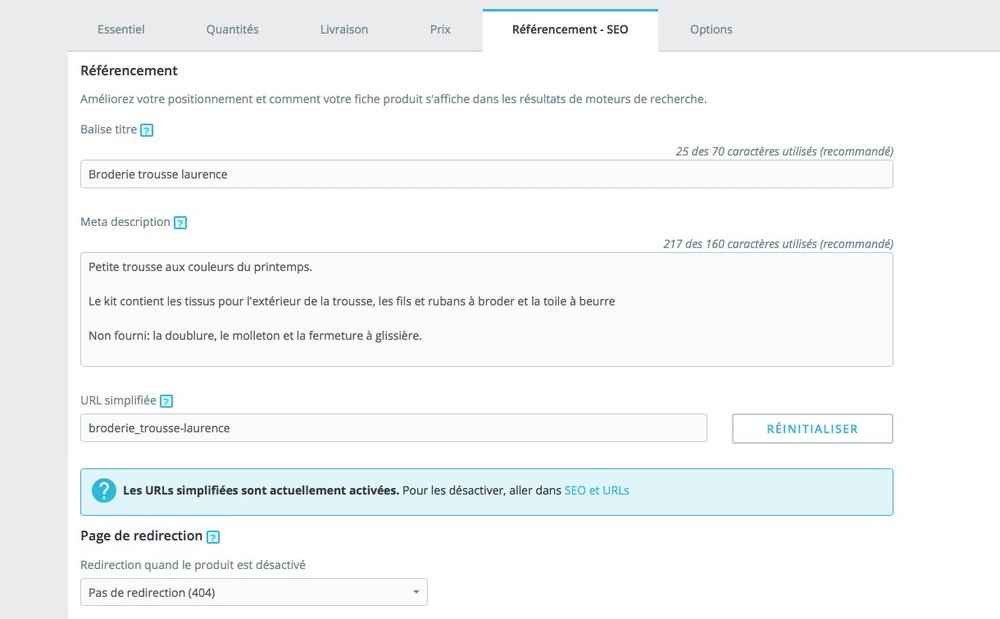Click the blue question mark icon in the alert
Image resolution: width=1000 pixels, height=619 pixels.
click(104, 491)
